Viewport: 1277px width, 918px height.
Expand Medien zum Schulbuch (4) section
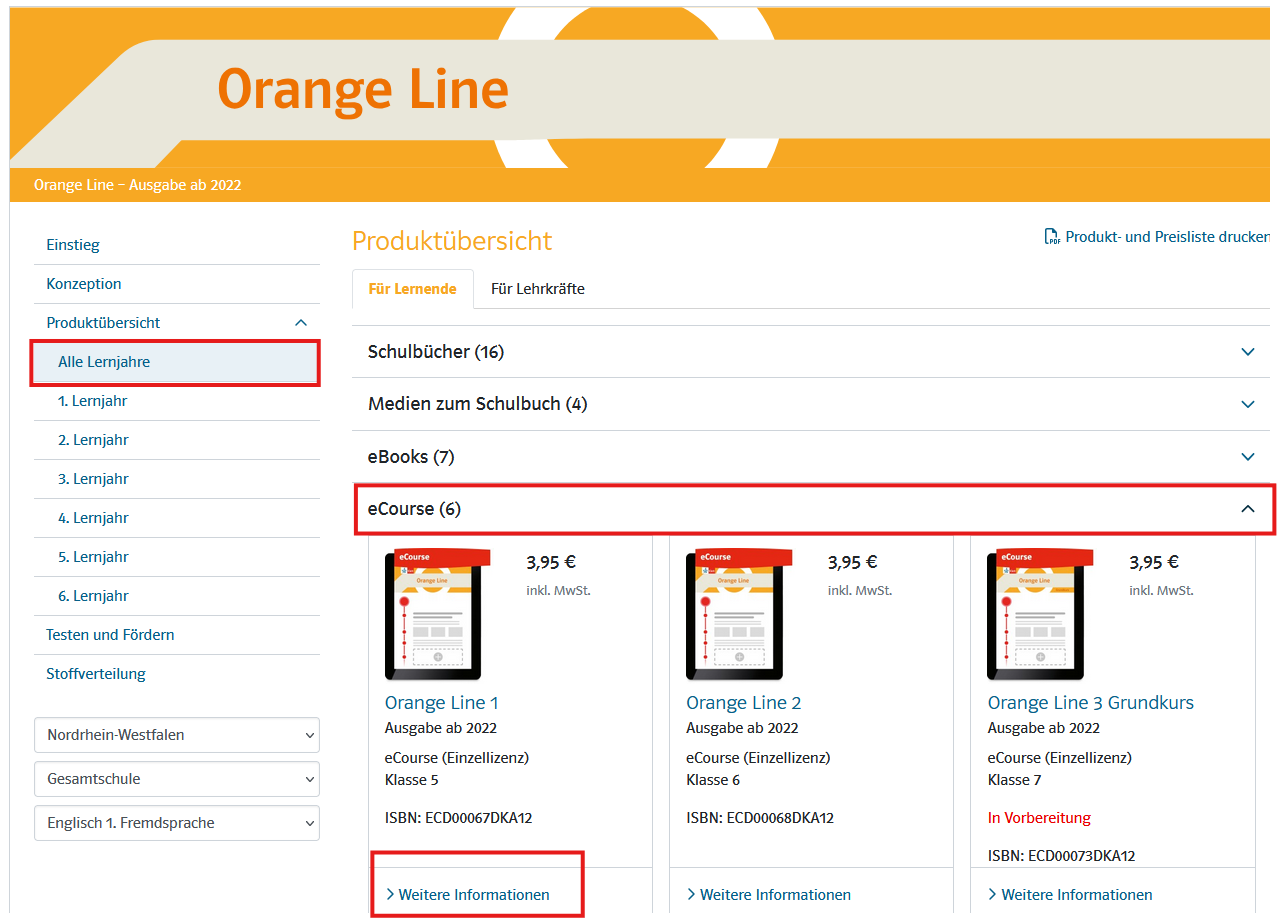1247,404
